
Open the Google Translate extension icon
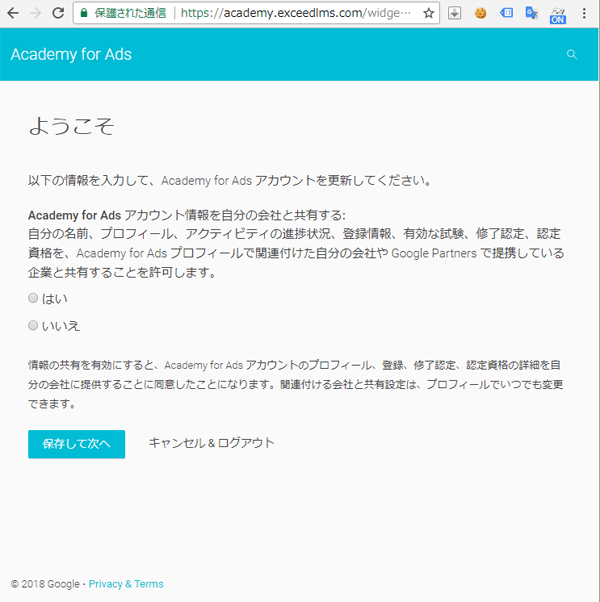click(532, 13)
